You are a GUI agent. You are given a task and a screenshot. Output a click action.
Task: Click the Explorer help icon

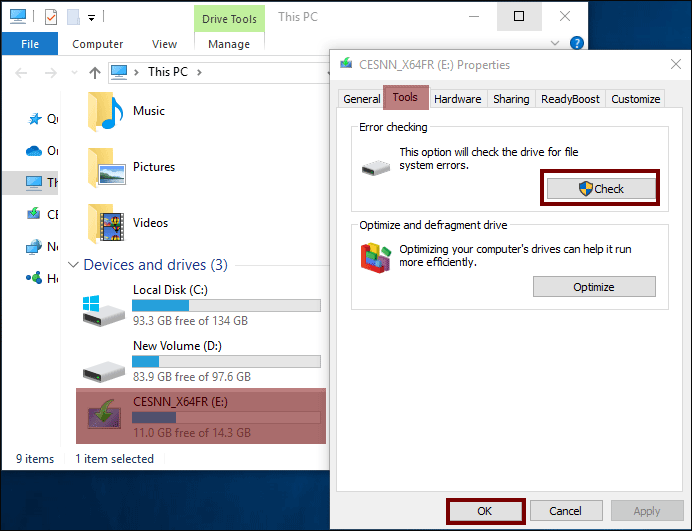click(x=577, y=43)
